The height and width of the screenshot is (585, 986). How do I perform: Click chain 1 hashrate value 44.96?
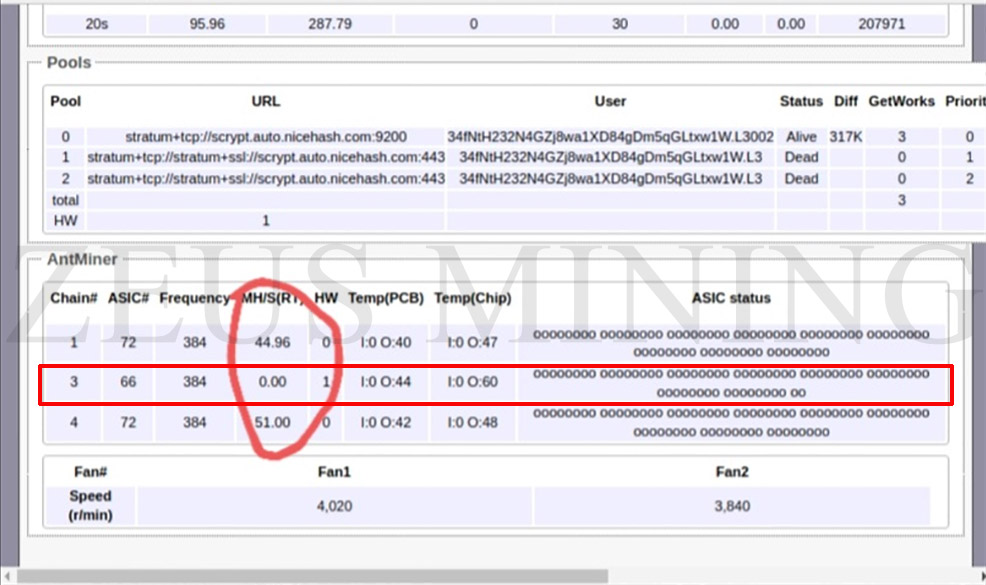click(x=271, y=342)
